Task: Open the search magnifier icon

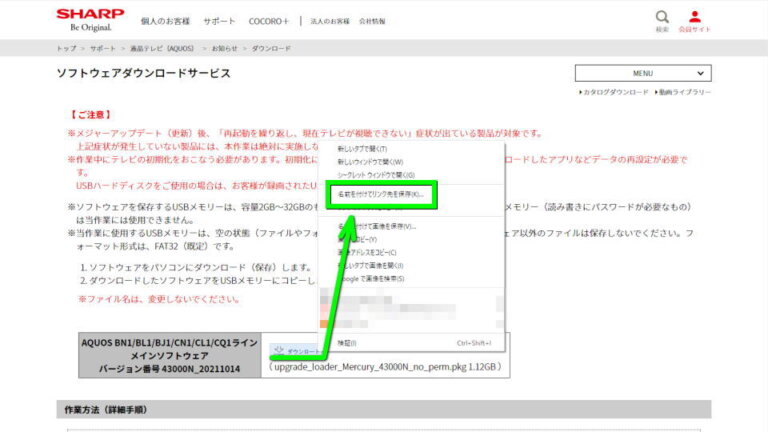Action: (662, 17)
